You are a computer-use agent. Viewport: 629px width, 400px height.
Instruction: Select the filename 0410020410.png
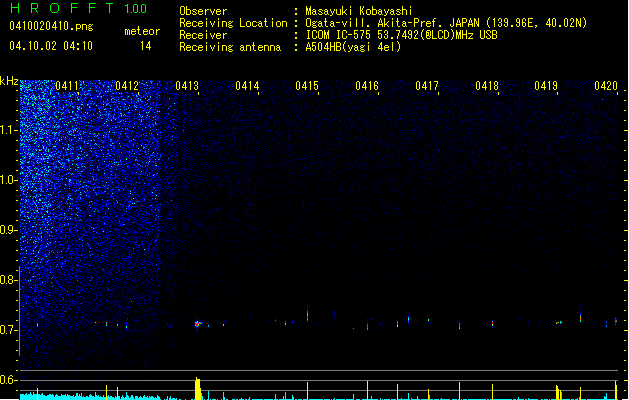pos(51,26)
